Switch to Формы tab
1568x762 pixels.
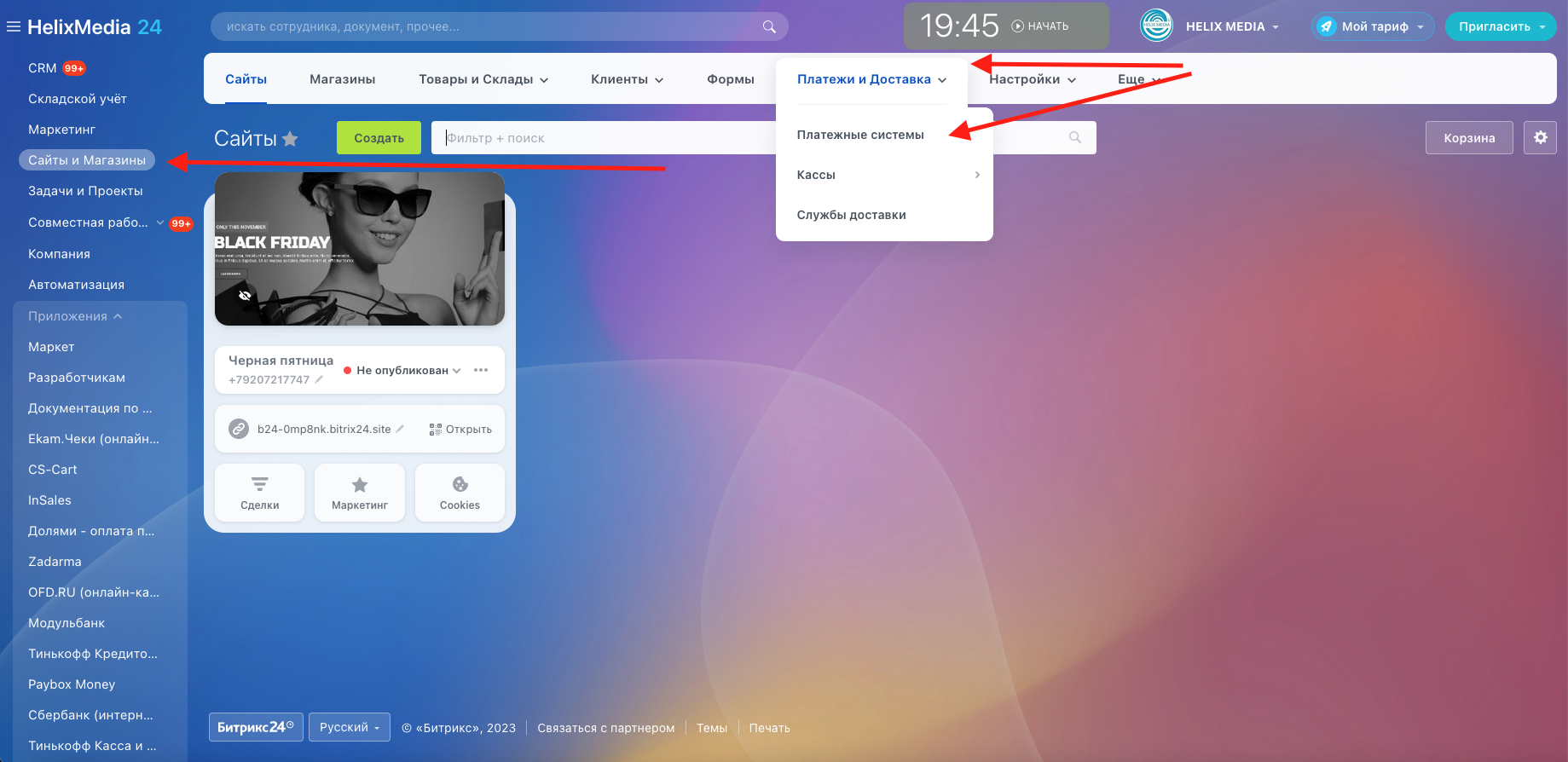pos(730,79)
